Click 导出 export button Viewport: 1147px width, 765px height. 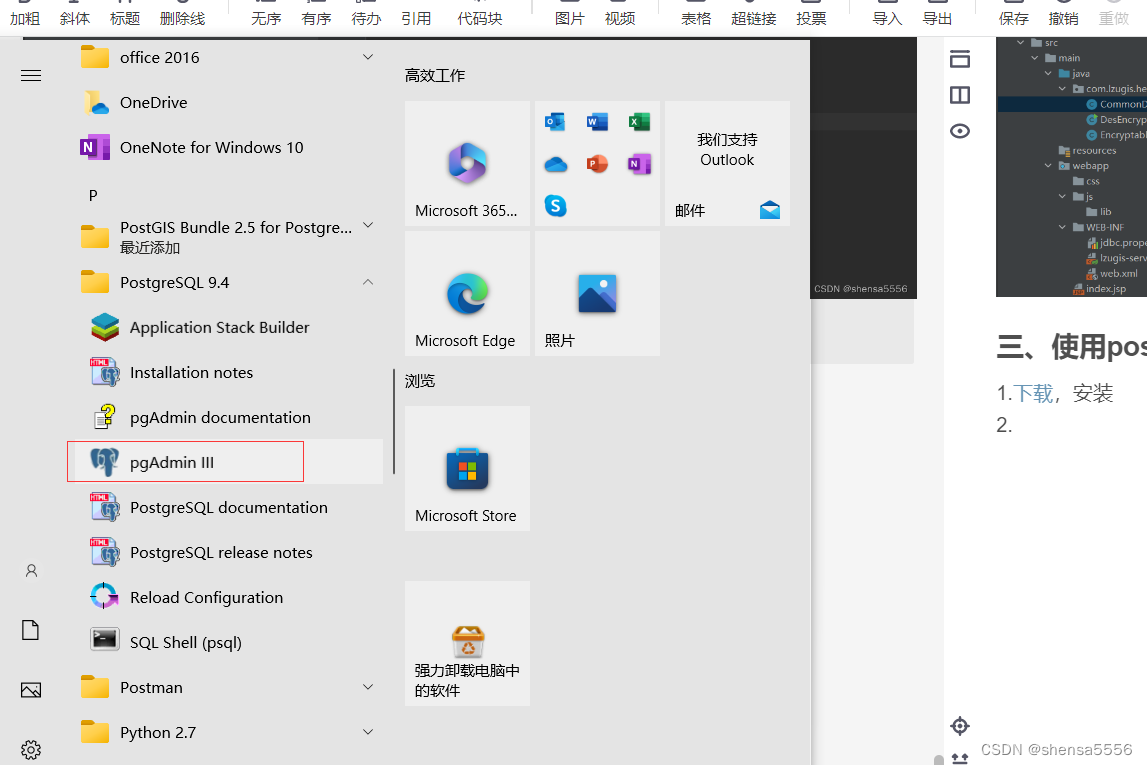(937, 18)
